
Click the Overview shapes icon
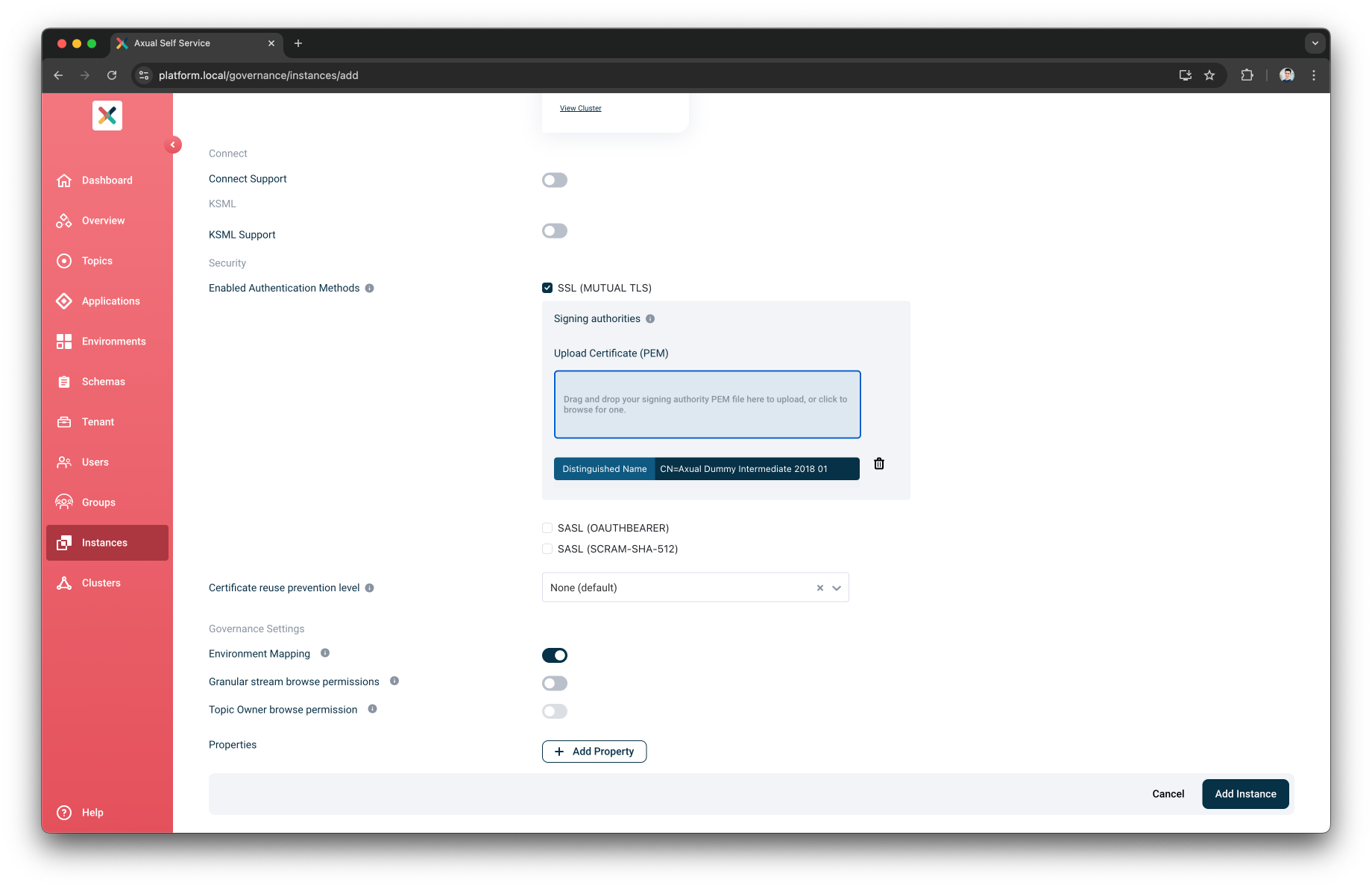64,221
